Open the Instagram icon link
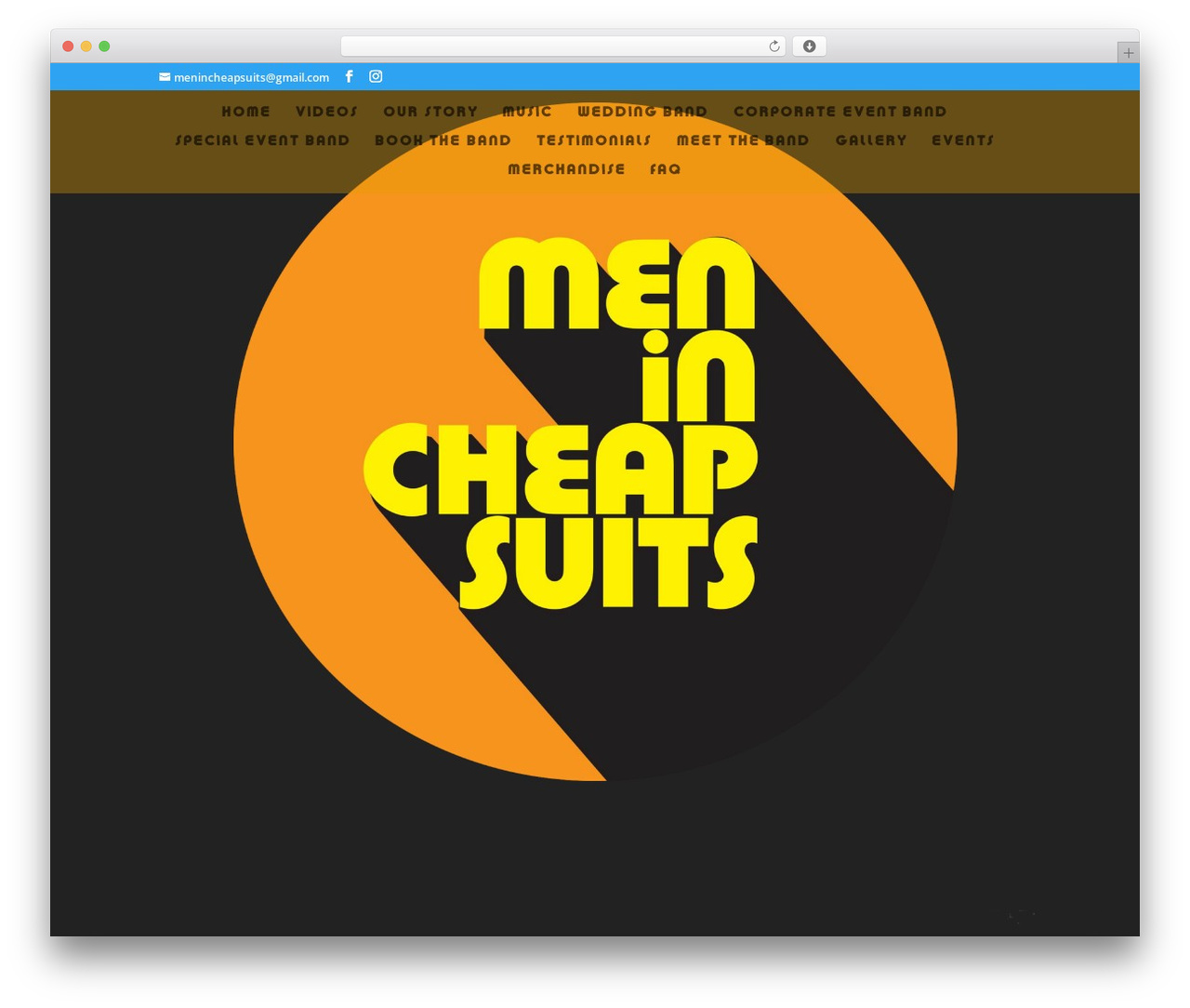Image resolution: width=1190 pixels, height=1008 pixels. click(376, 76)
